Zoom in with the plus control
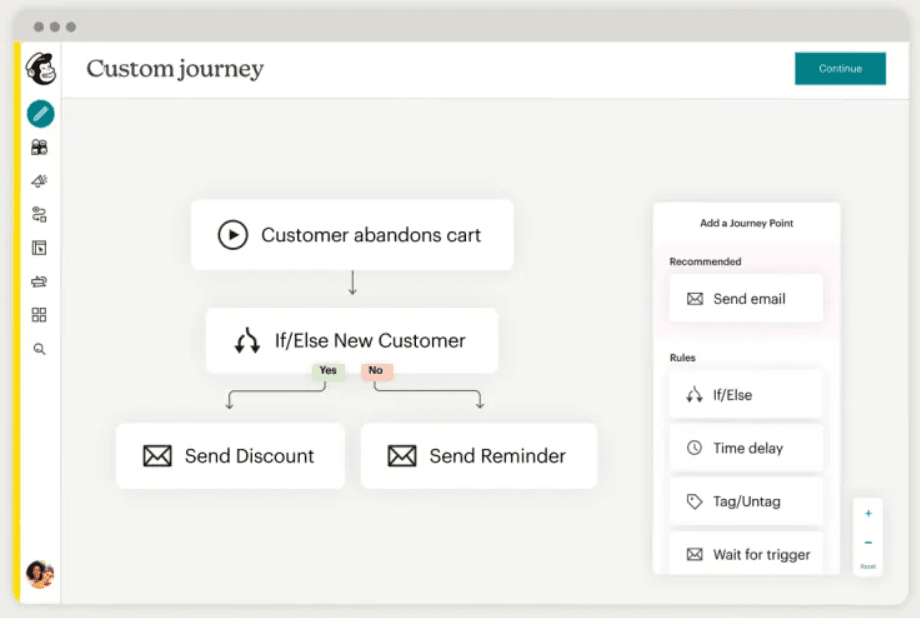The height and width of the screenshot is (618, 920). pyautogui.click(x=867, y=513)
